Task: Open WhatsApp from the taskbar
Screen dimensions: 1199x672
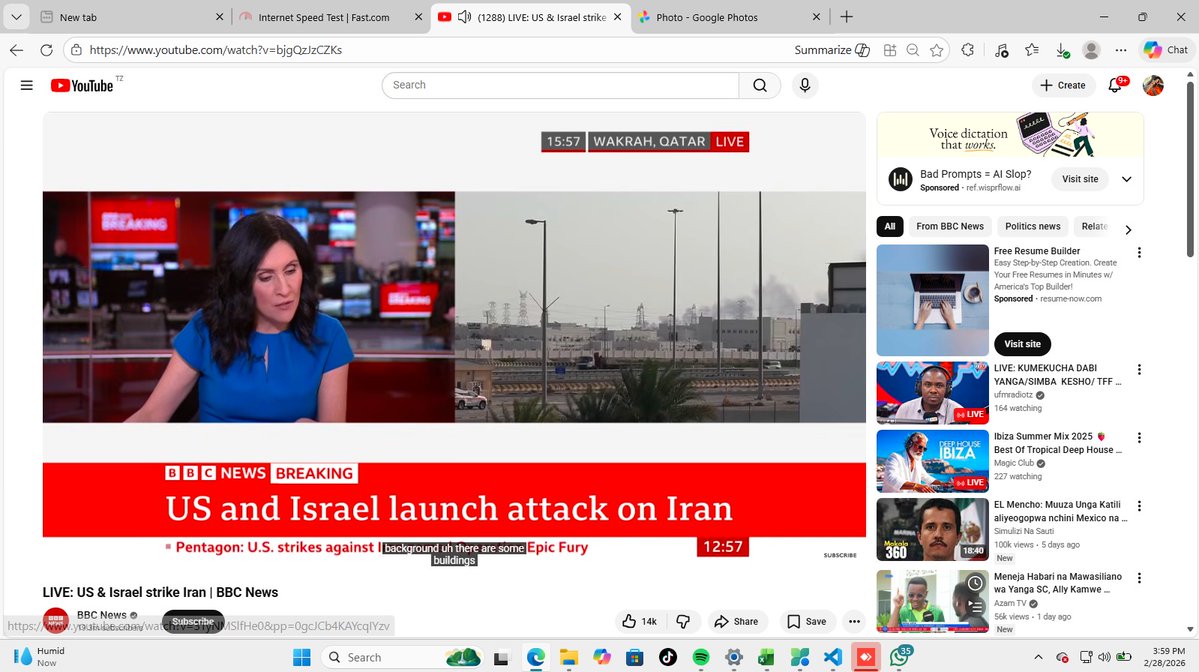Action: [x=900, y=657]
